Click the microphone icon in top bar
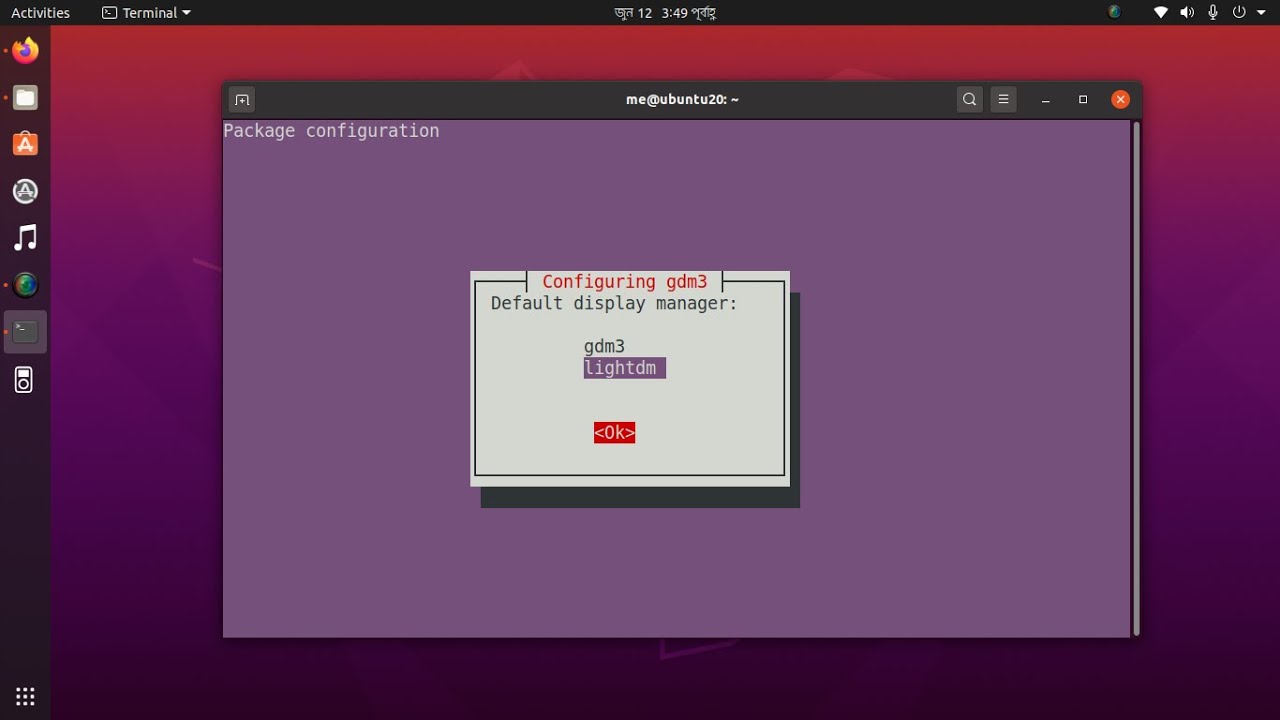The width and height of the screenshot is (1280, 720). (x=1213, y=13)
